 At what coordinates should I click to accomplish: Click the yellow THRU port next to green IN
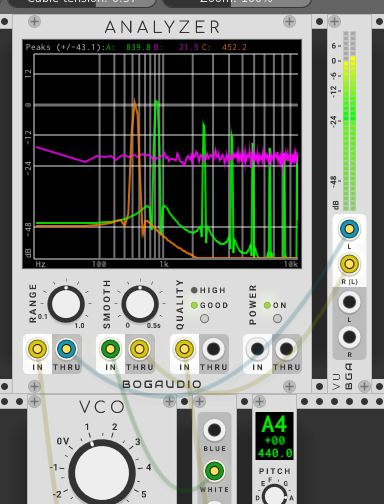coord(139,349)
